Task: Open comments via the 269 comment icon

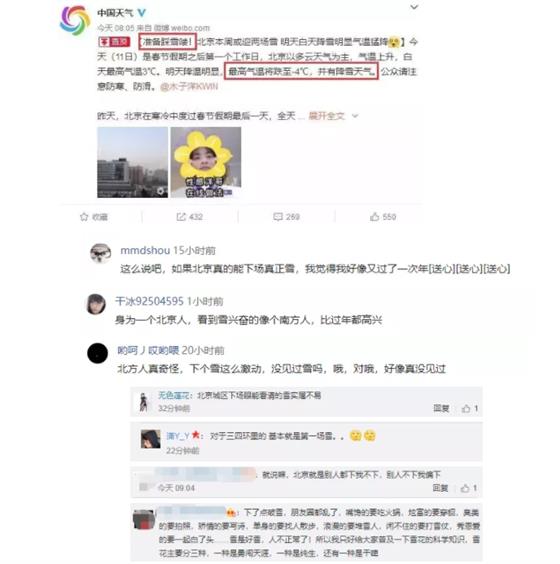Action: [x=278, y=217]
